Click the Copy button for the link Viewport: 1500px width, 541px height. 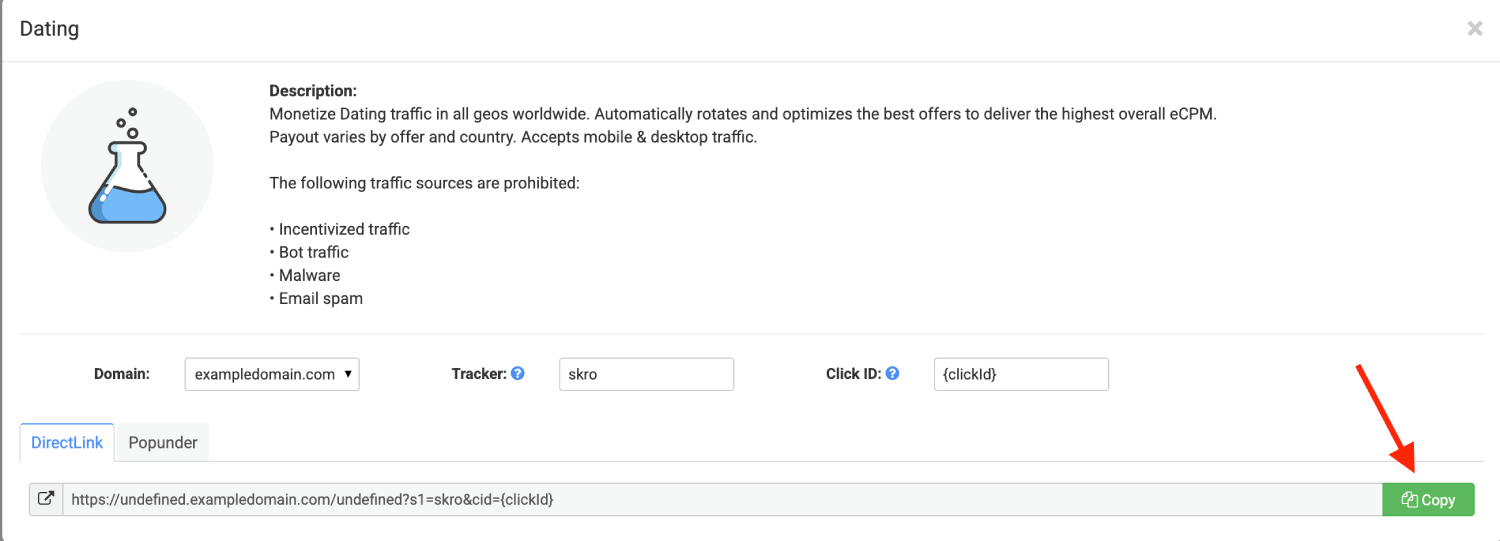pos(1428,500)
